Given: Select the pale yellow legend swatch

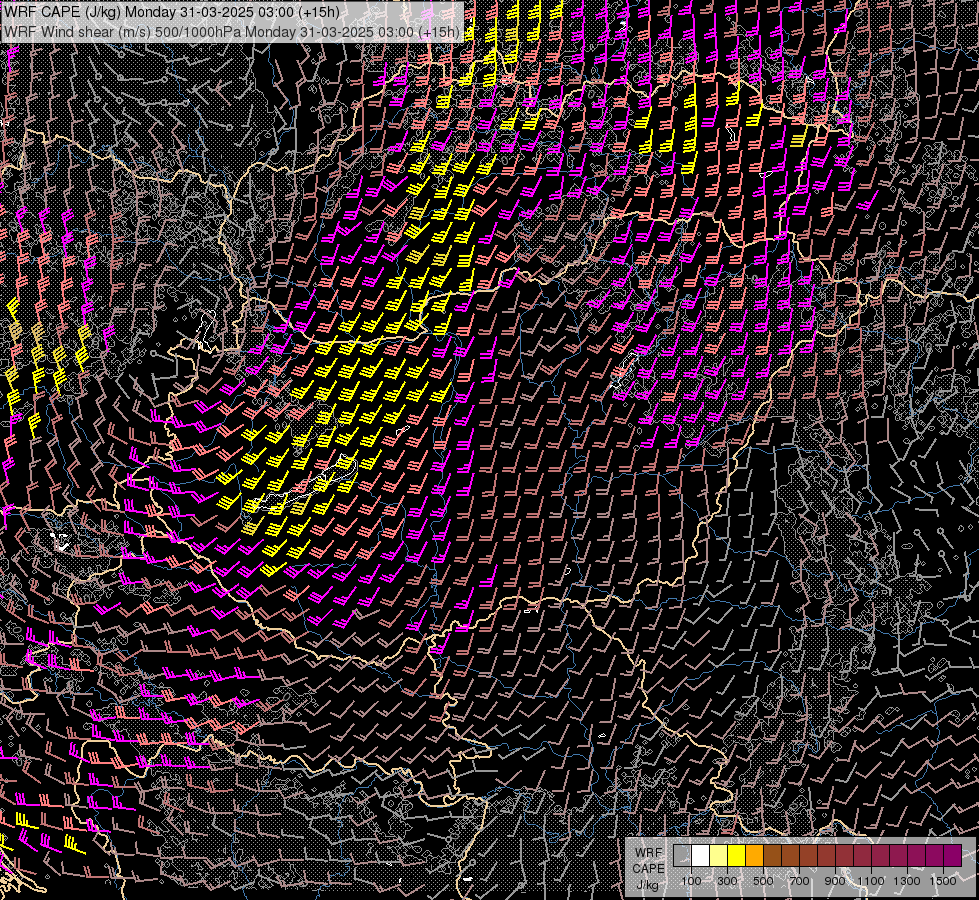Looking at the screenshot, I should point(719,855).
